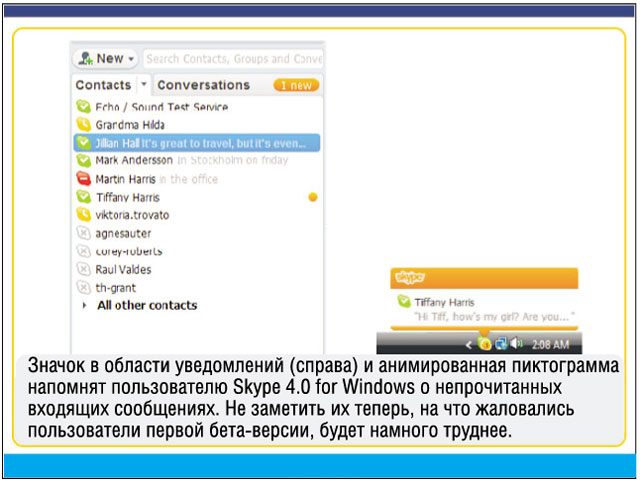The width and height of the screenshot is (640, 483).
Task: Click the 2:08 AM clock in taskbar
Action: point(550,345)
